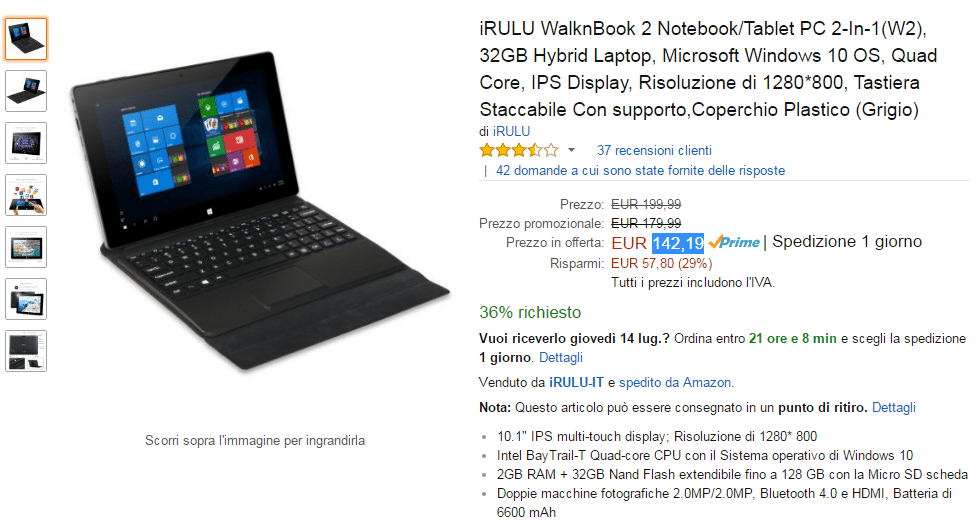Viewport: 979px width, 525px height.
Task: Select the seventh thumbnail showing tablet back
Action: click(x=26, y=351)
